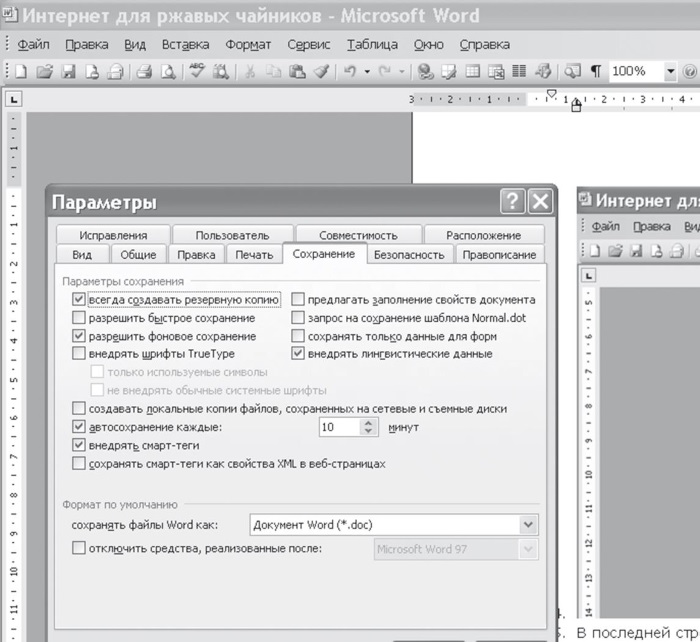Toggle 'автосохранение каждые' checkbox
700x642 pixels.
click(x=80, y=427)
